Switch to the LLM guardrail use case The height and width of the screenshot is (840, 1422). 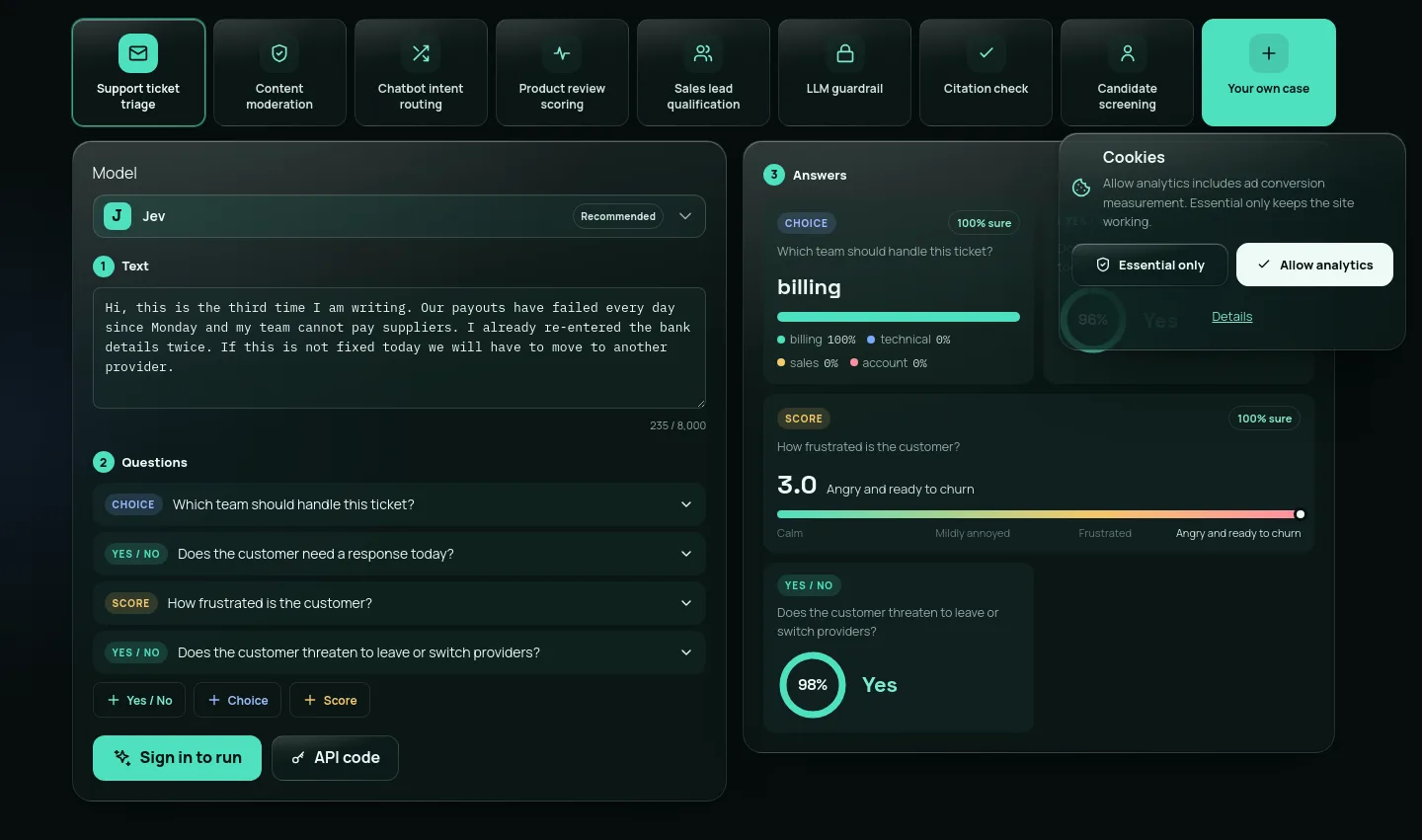[x=844, y=72]
